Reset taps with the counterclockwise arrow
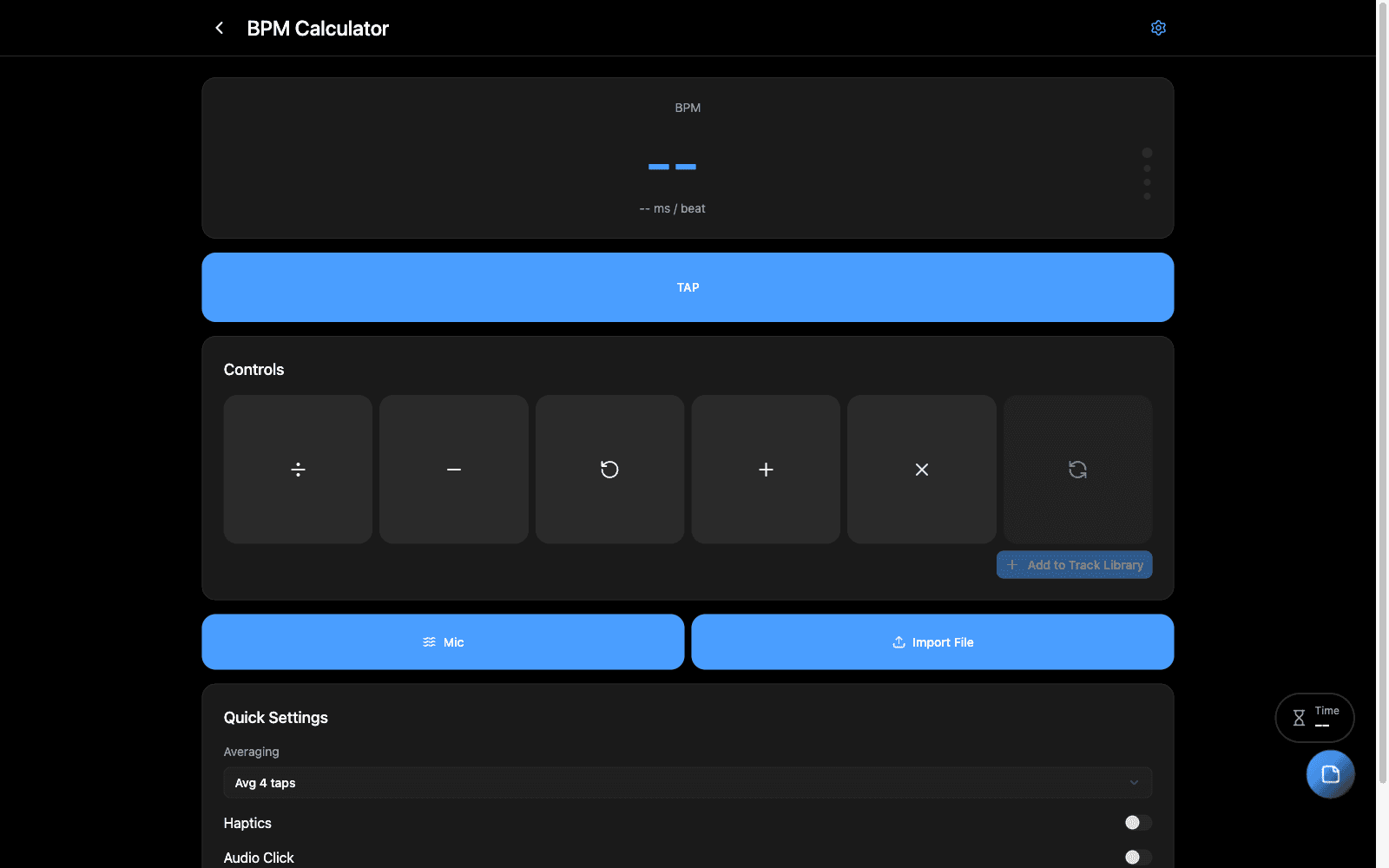 pyautogui.click(x=609, y=470)
